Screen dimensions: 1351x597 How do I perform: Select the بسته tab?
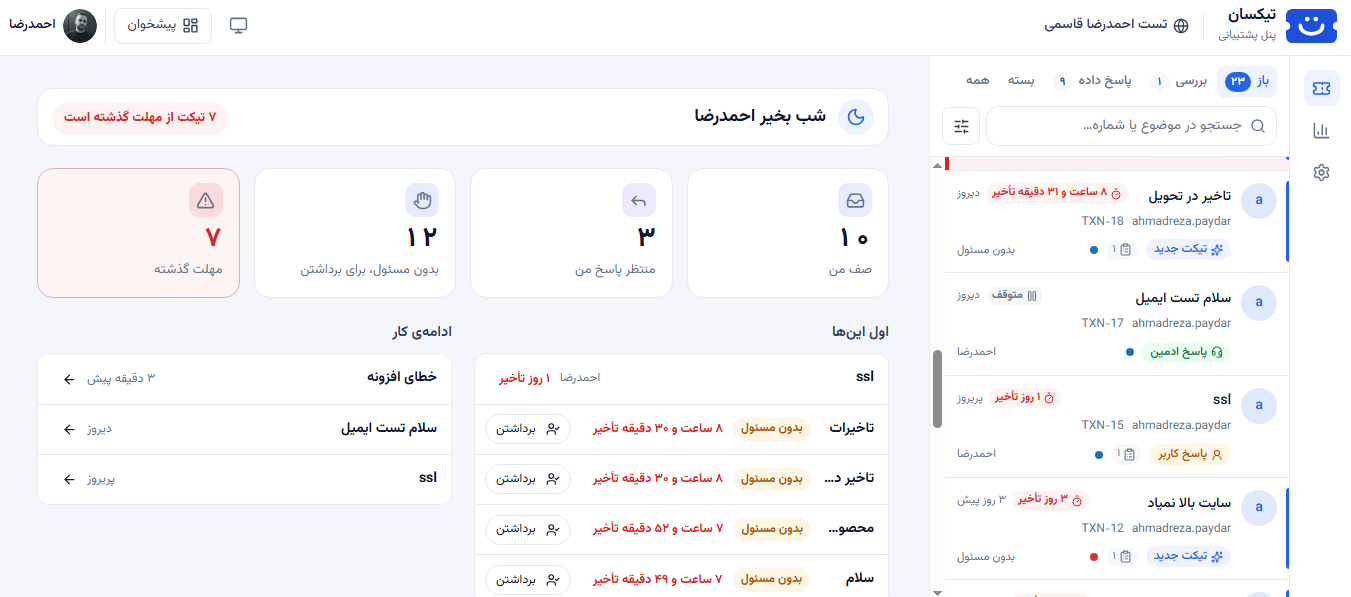click(x=1020, y=81)
